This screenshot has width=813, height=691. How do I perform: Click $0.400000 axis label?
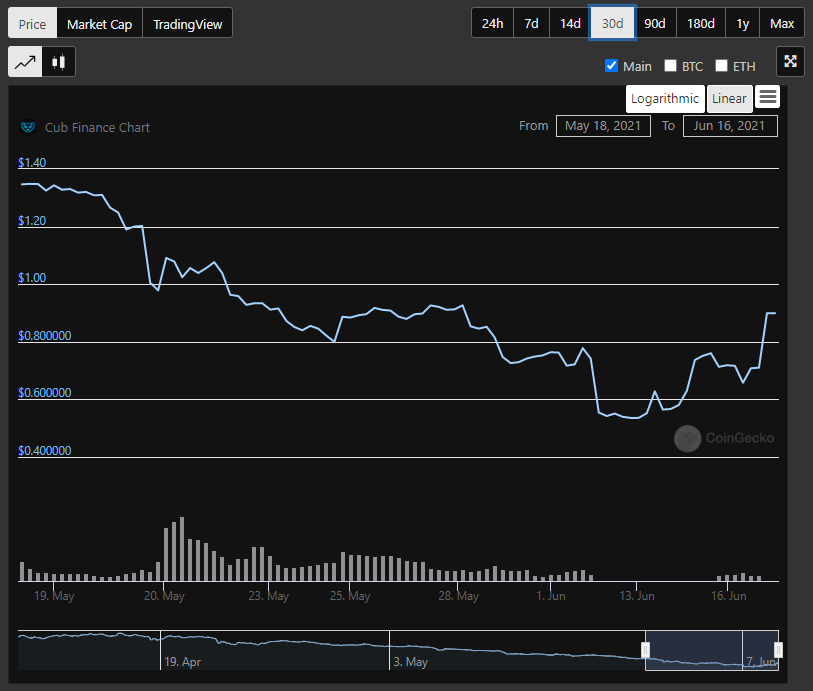click(45, 451)
